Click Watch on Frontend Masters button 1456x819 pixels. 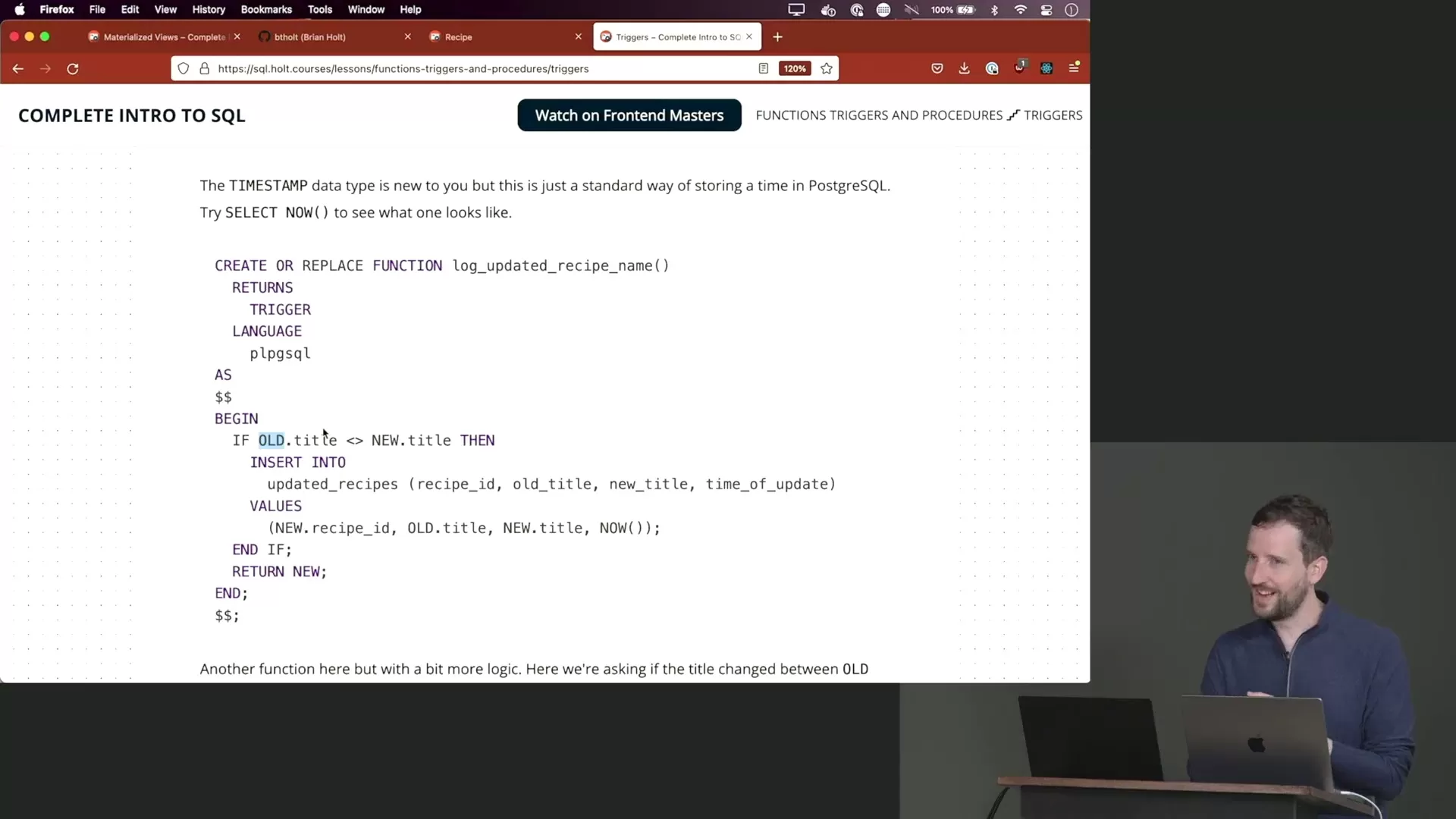[x=629, y=115]
